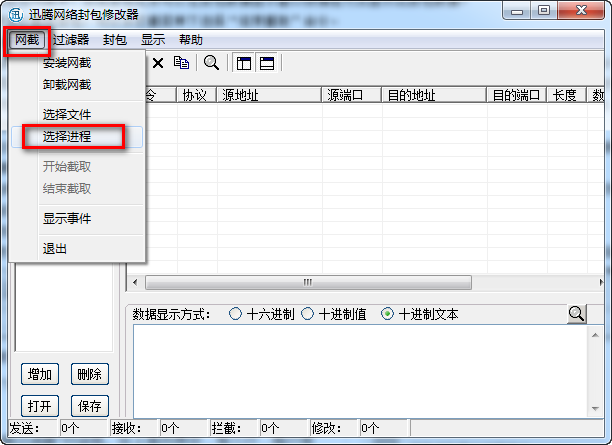This screenshot has height=445, width=612.
Task: Click the 删除 button
Action: pyautogui.click(x=90, y=374)
